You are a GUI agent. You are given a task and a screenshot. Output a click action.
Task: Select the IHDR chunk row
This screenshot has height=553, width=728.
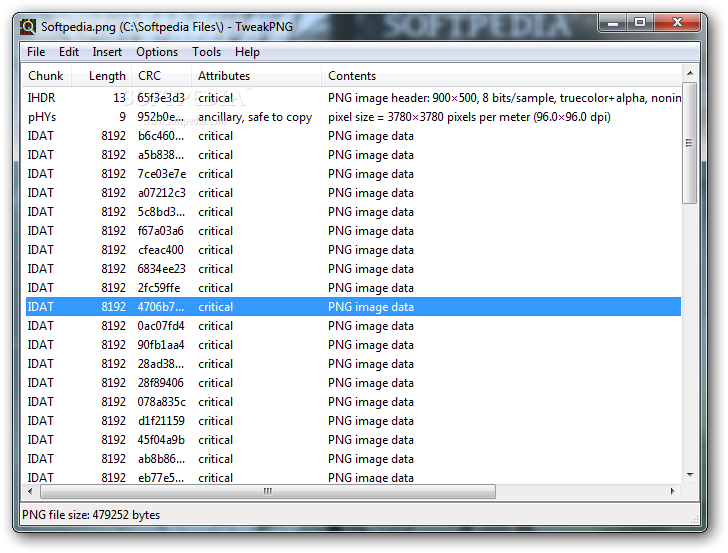(353, 98)
